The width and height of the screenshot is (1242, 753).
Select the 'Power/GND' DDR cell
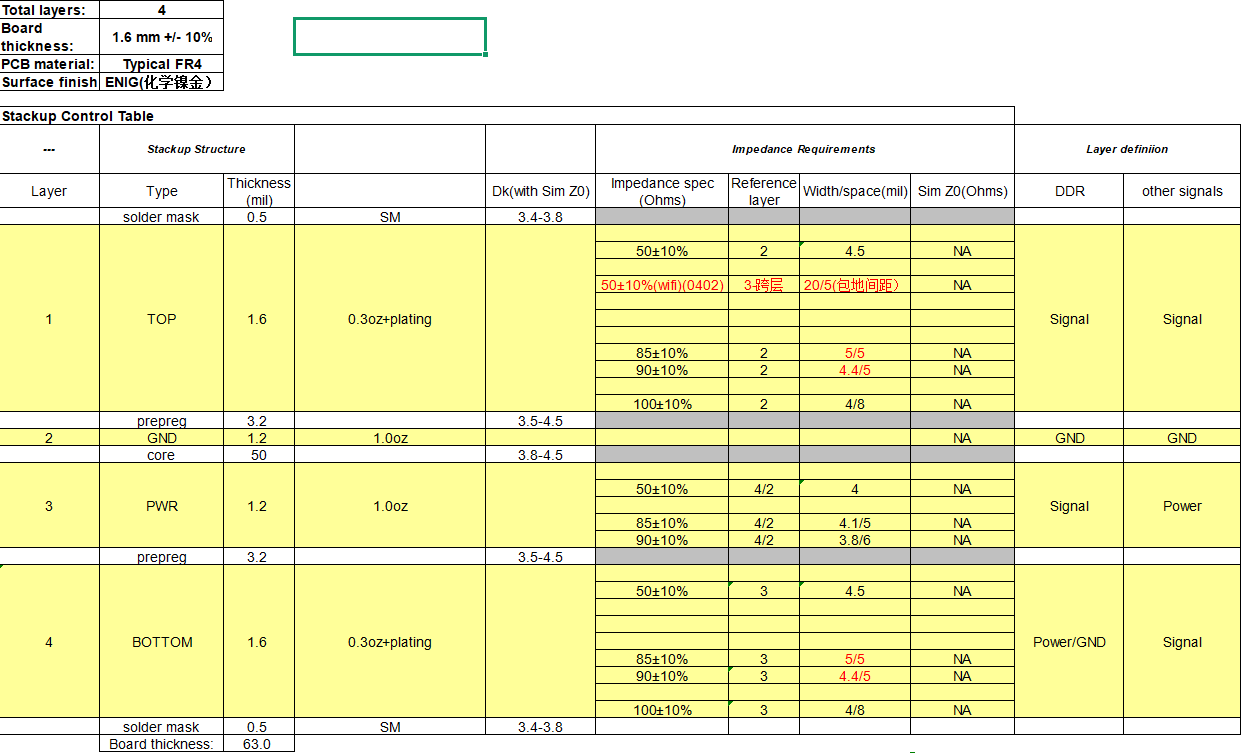click(x=1069, y=642)
